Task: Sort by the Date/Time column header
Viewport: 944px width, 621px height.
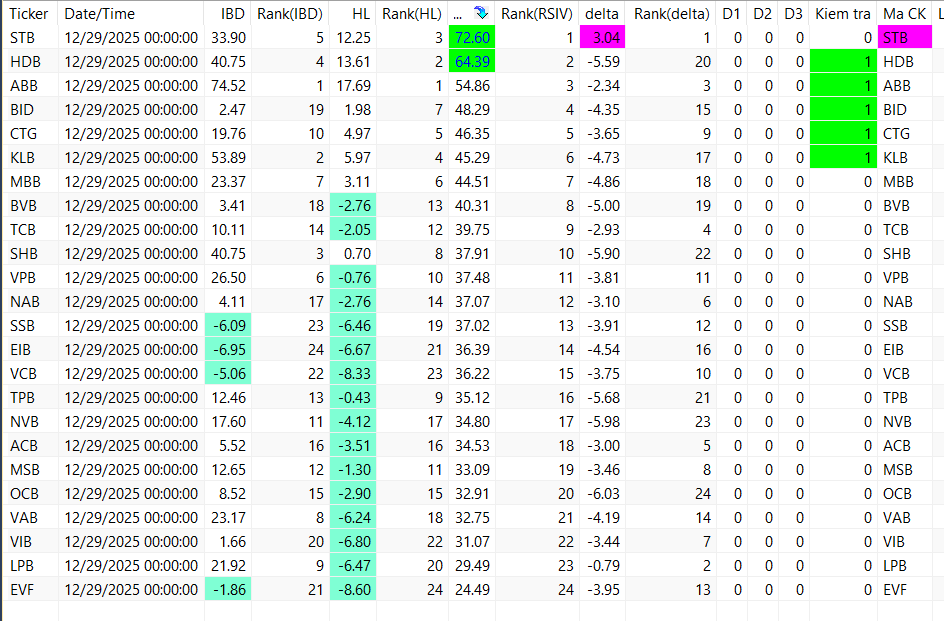Action: pyautogui.click(x=131, y=13)
